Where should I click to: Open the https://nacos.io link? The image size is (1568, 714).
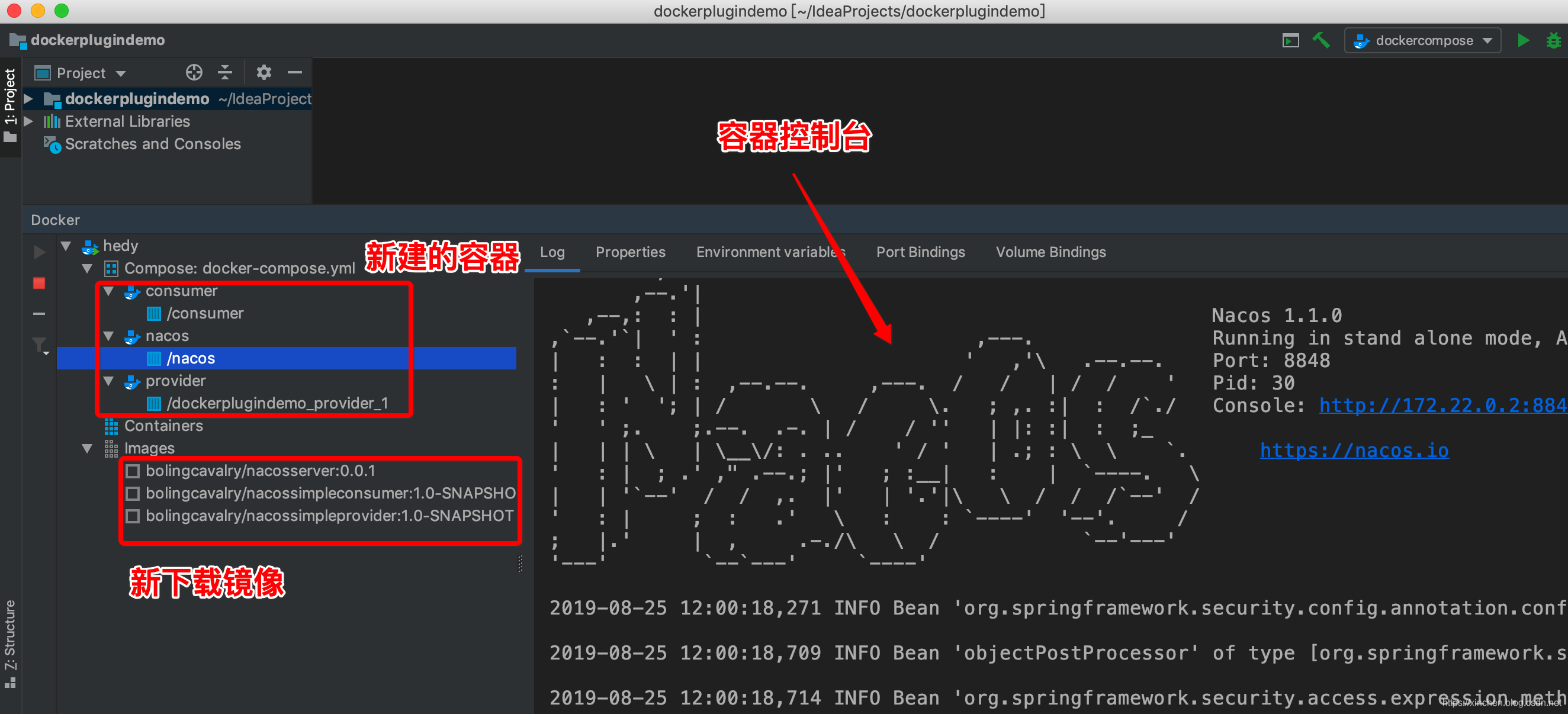(x=1353, y=451)
